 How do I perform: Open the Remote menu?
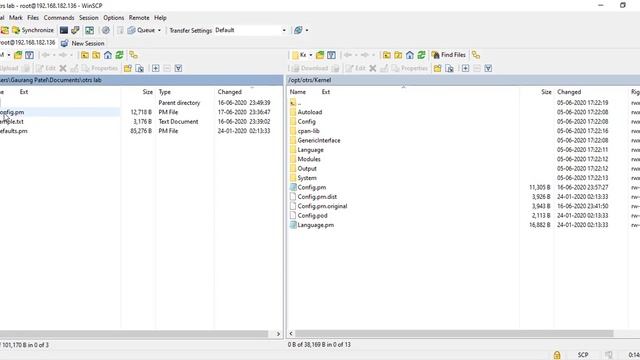[x=139, y=18]
